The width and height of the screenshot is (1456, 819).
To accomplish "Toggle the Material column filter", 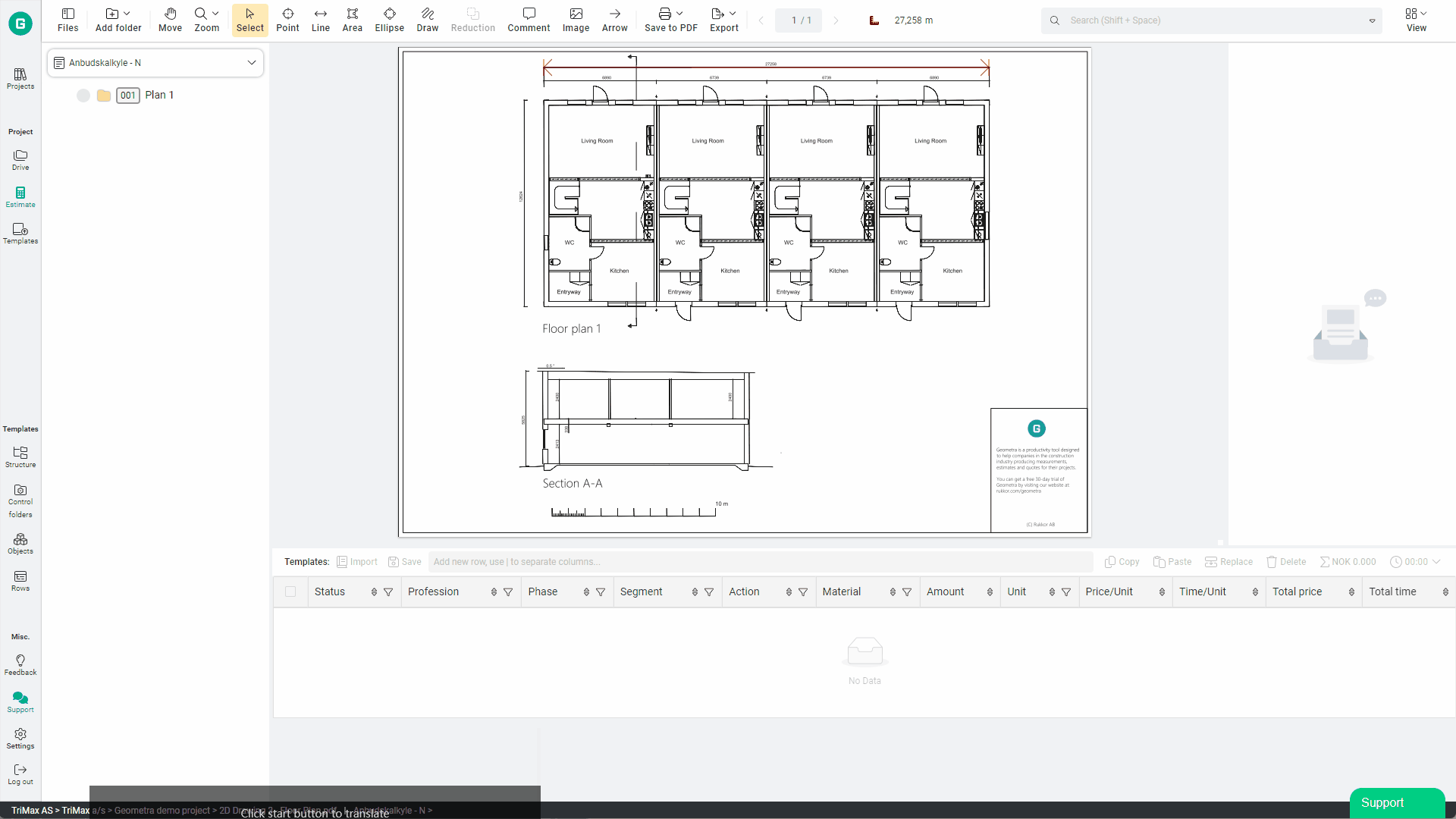I will 907,592.
